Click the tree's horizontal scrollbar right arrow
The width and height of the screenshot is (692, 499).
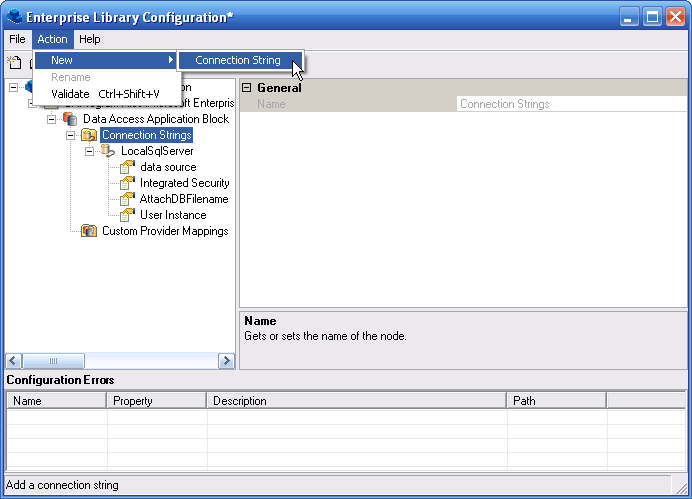(227, 361)
